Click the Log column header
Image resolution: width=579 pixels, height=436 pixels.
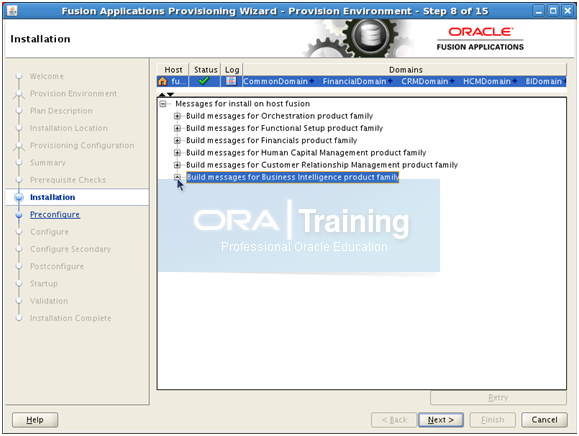click(x=232, y=70)
